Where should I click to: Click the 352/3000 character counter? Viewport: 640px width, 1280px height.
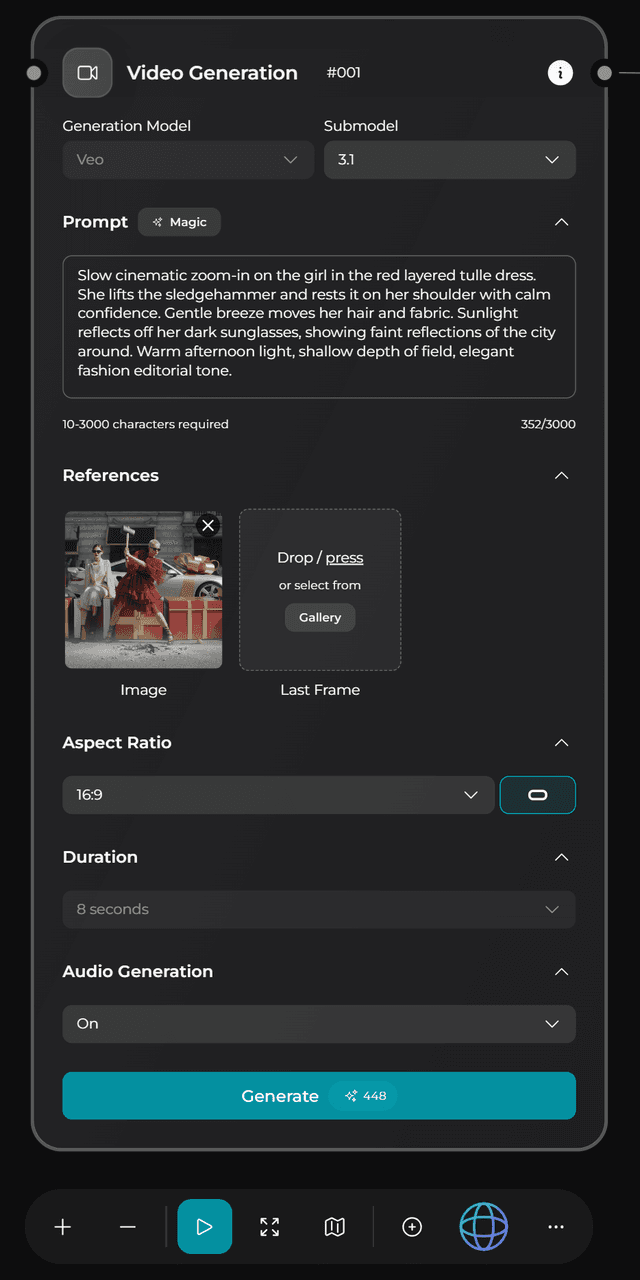point(548,424)
